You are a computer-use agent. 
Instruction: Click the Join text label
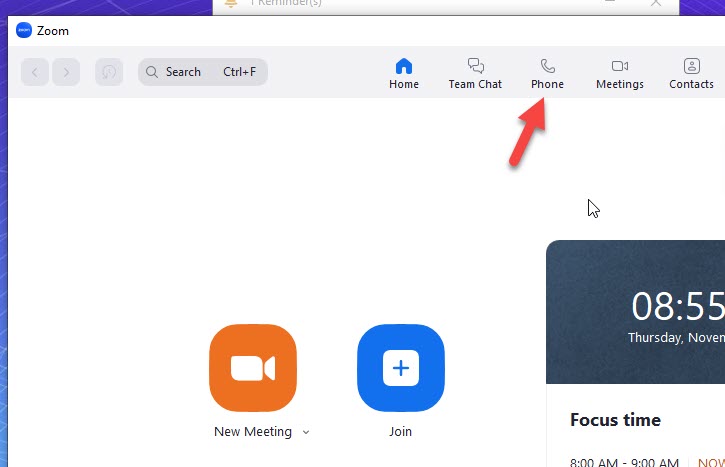[400, 432]
